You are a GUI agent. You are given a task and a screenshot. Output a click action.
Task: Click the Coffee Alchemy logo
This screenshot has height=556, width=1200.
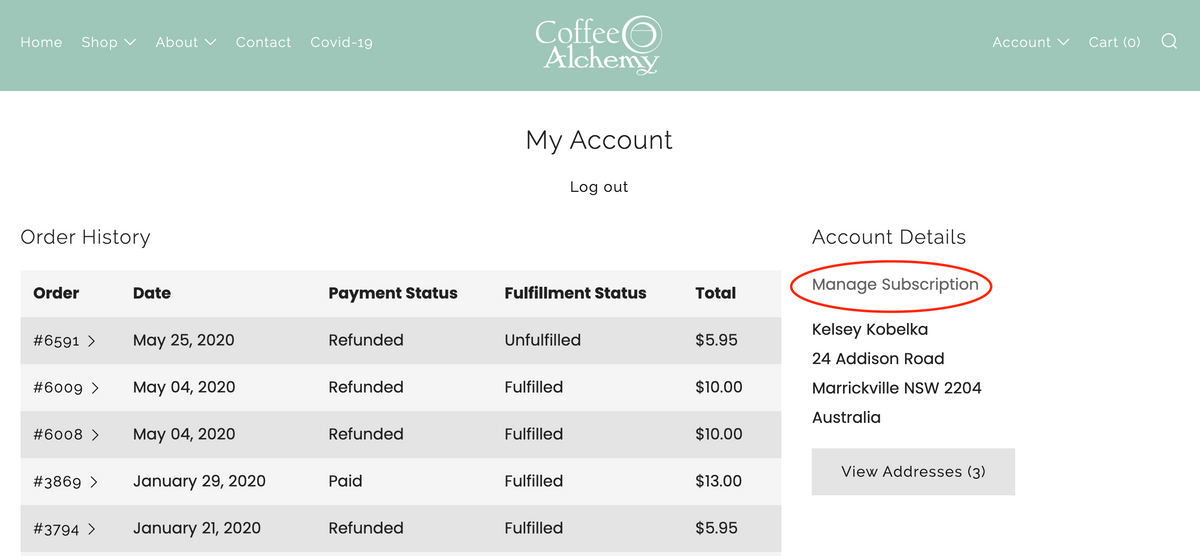click(599, 45)
